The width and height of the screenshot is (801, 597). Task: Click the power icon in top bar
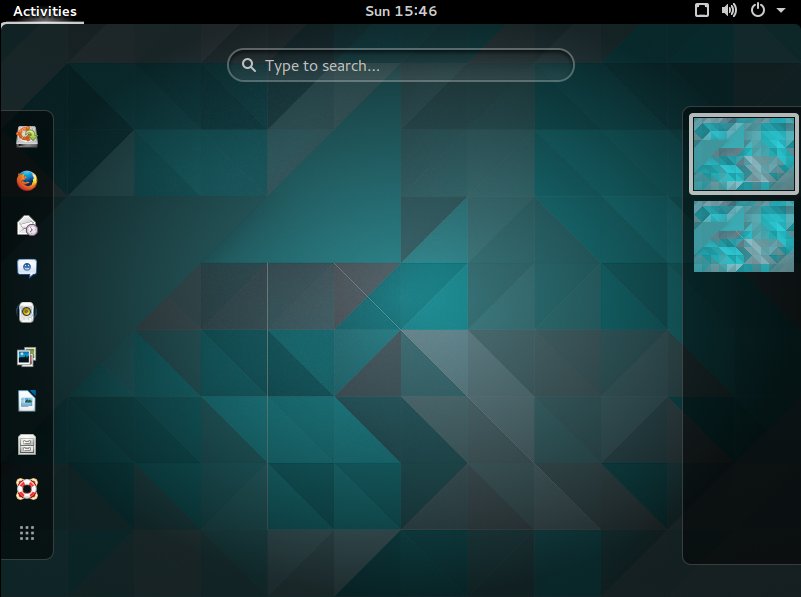[x=758, y=10]
